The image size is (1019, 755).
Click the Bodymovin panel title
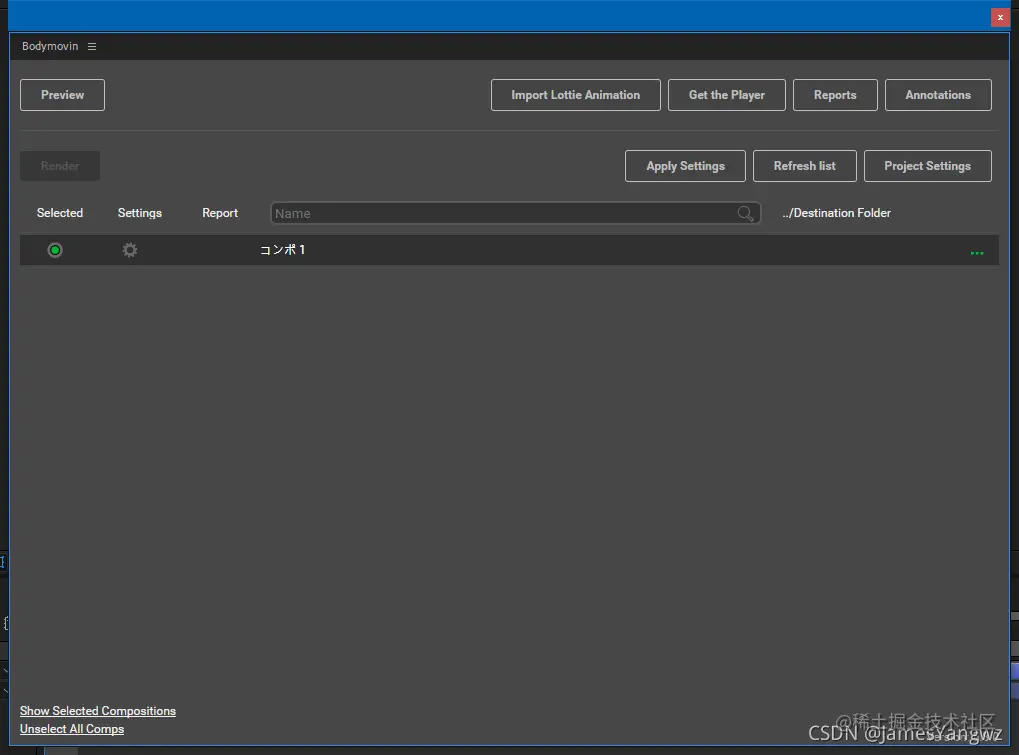tap(50, 46)
